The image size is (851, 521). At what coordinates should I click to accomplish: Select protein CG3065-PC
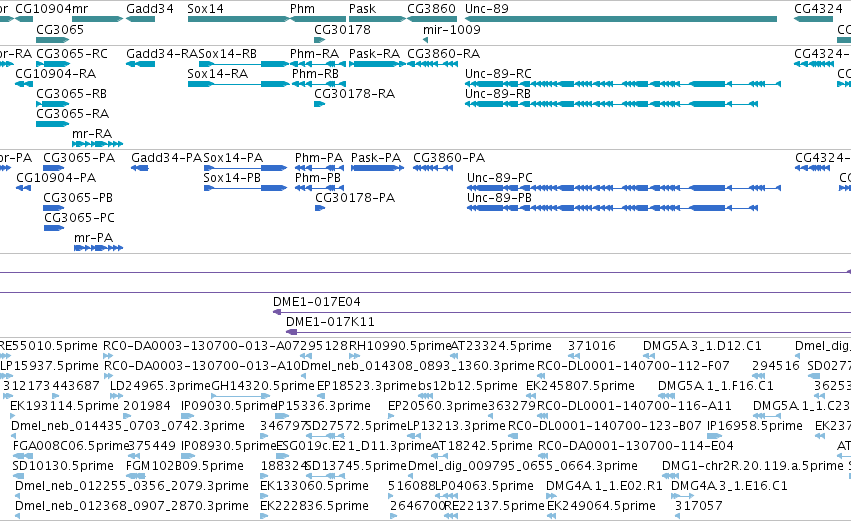[x=54, y=228]
